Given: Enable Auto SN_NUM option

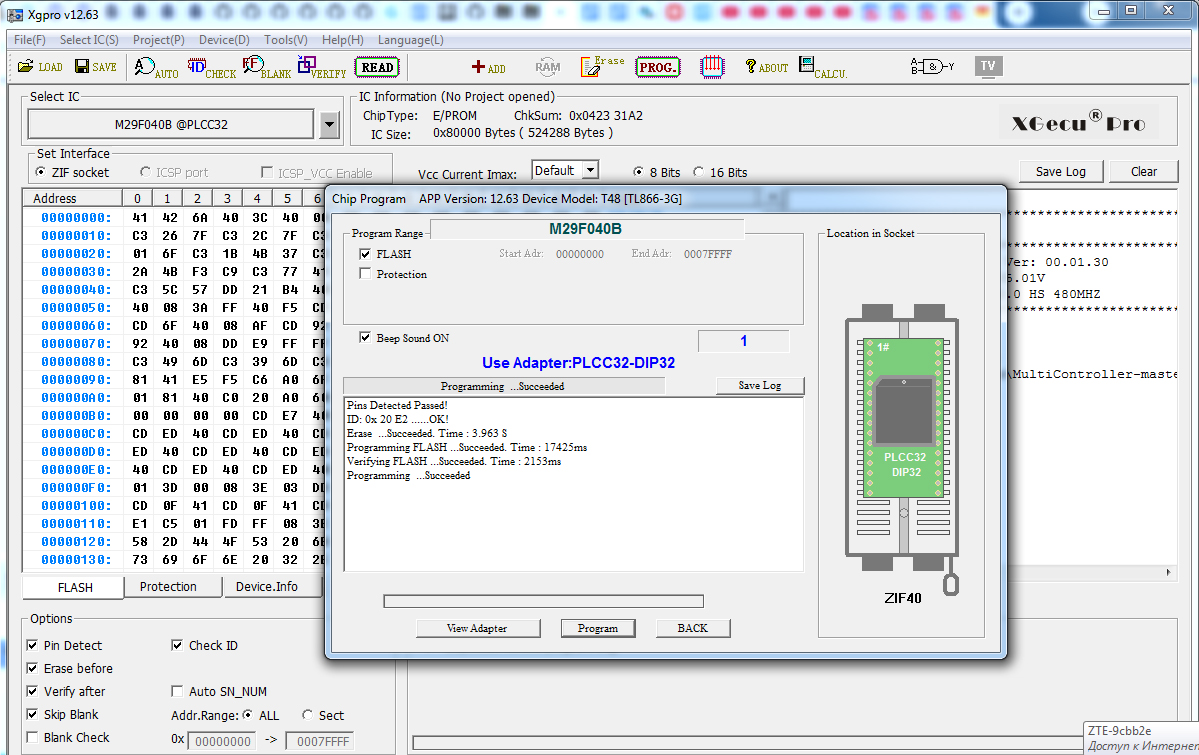Looking at the screenshot, I should 177,692.
